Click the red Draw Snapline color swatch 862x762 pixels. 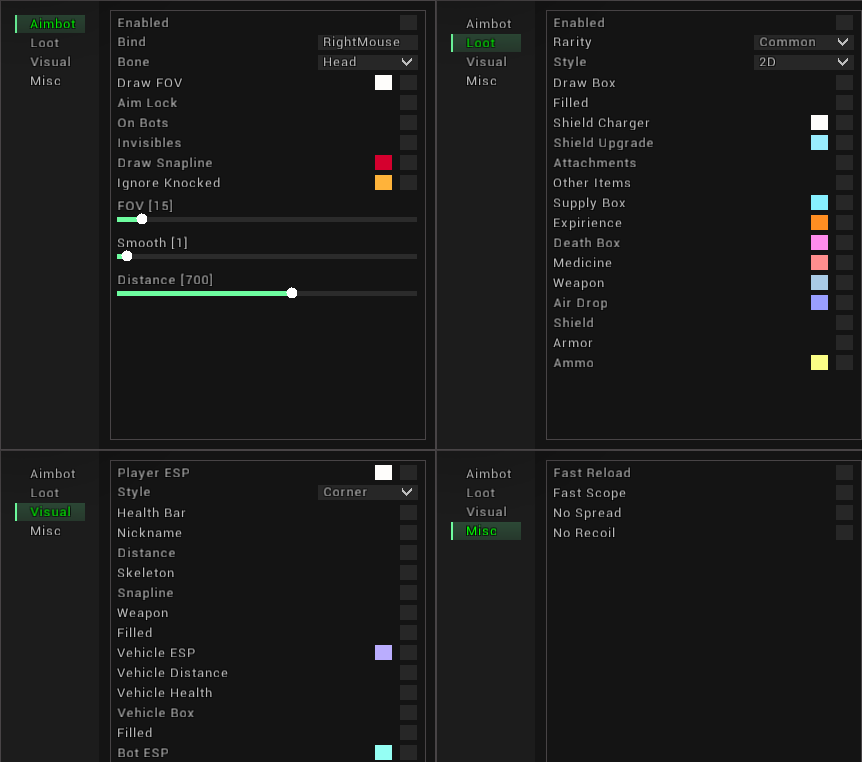coord(383,162)
